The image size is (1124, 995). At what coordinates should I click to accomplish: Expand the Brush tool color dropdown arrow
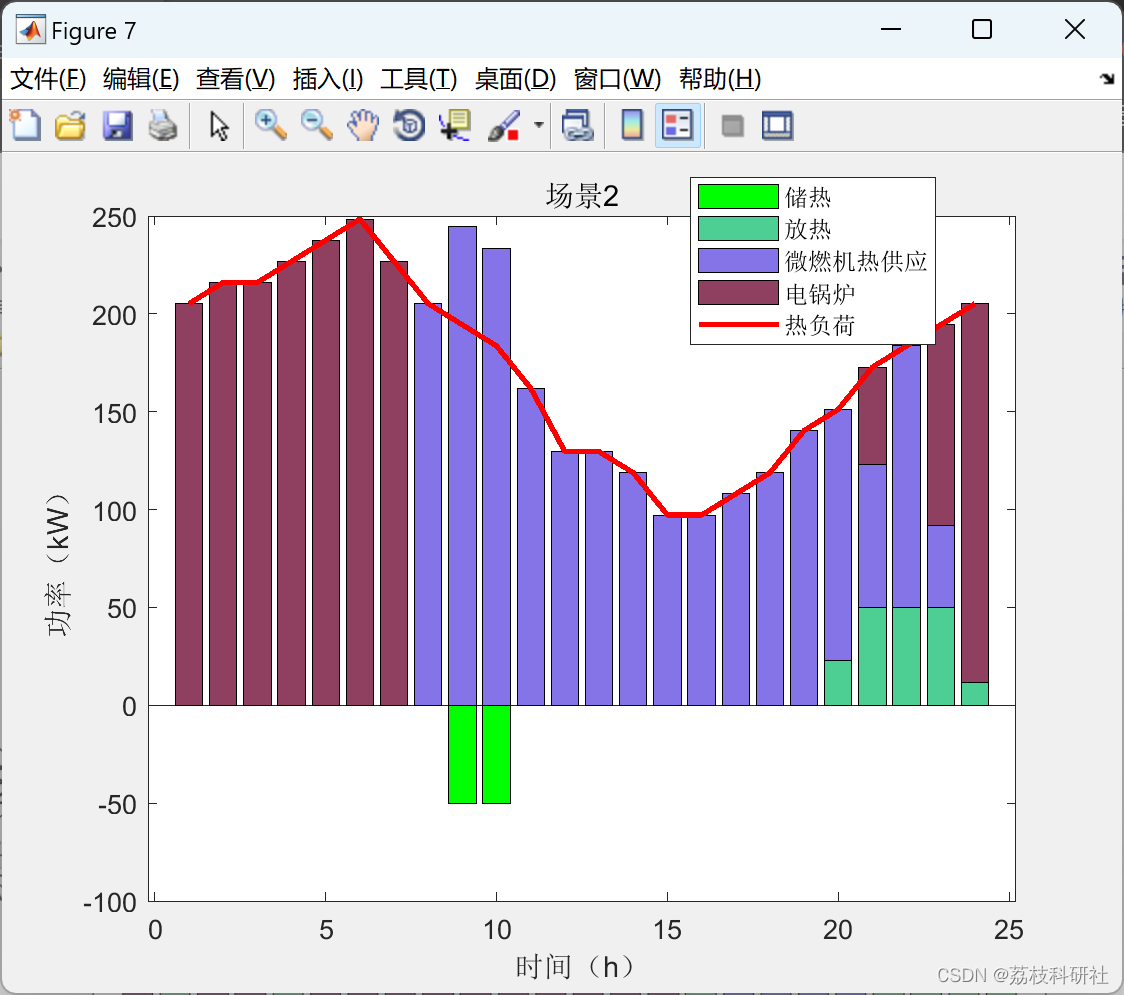[x=539, y=125]
